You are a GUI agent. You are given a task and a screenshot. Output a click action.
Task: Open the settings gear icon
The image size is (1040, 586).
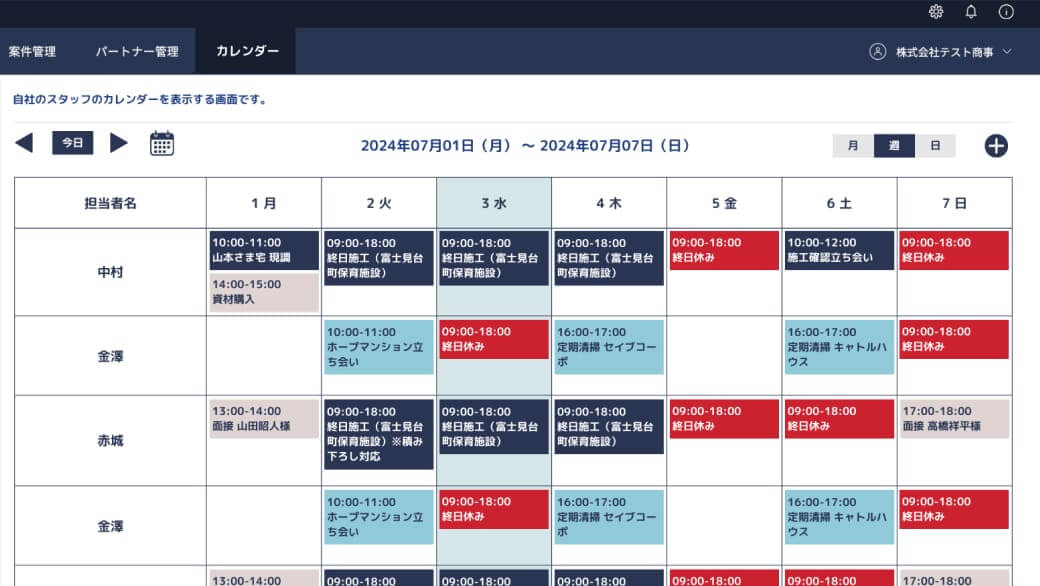click(x=936, y=12)
